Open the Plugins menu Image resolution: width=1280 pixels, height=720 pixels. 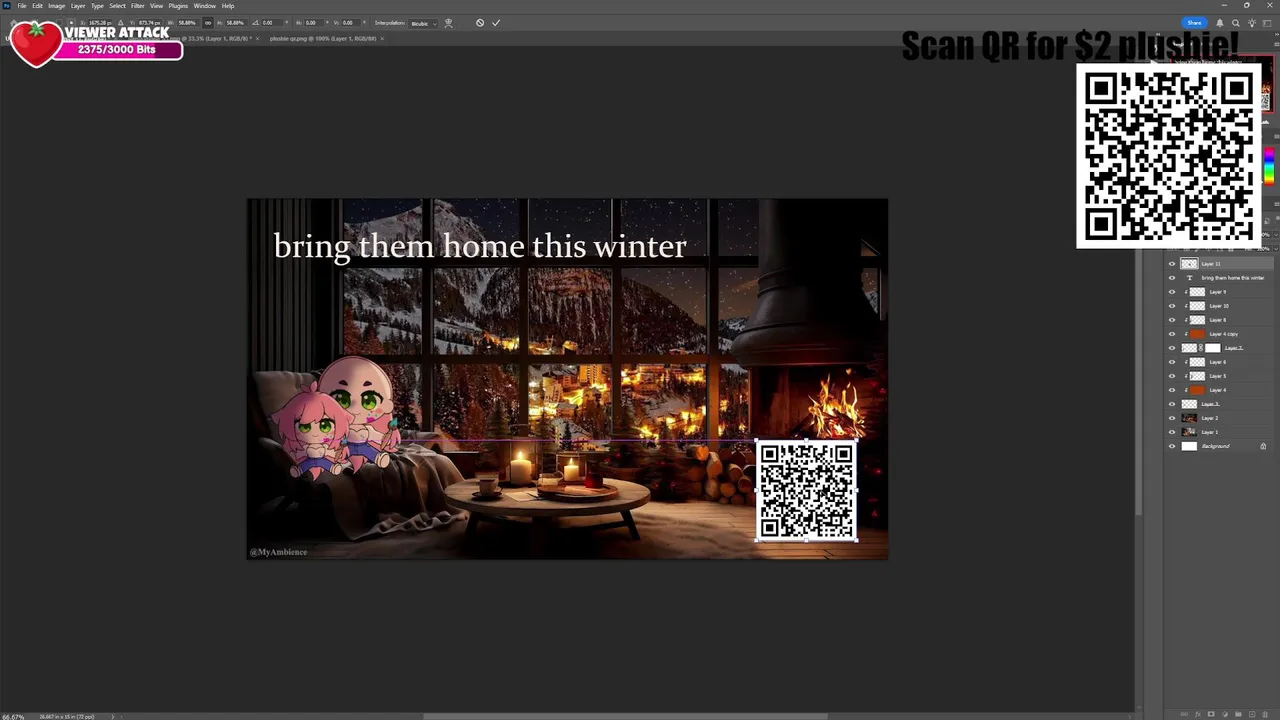click(x=178, y=6)
